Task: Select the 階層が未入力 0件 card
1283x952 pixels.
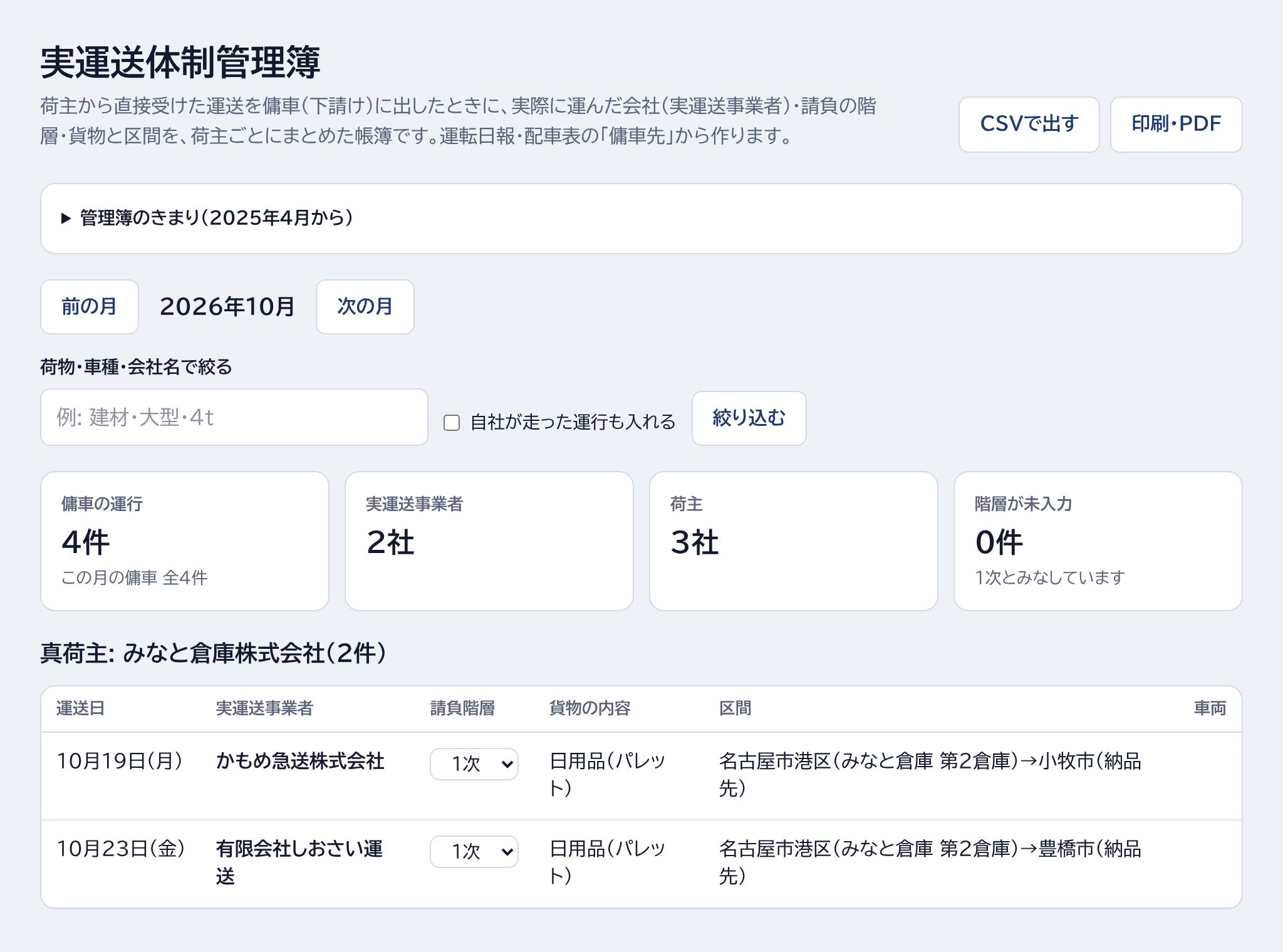Action: (x=1098, y=541)
